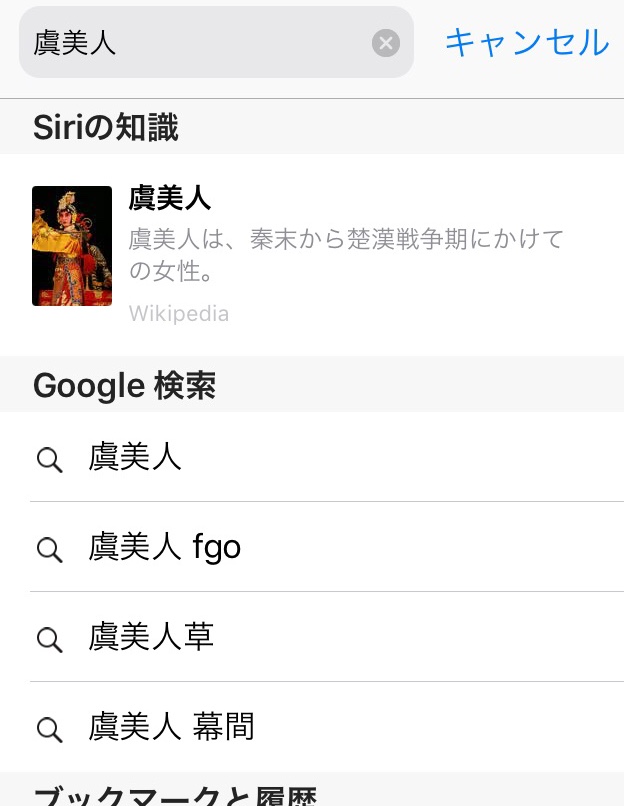
Task: Tap the Google 検索 section header
Action: (x=124, y=386)
